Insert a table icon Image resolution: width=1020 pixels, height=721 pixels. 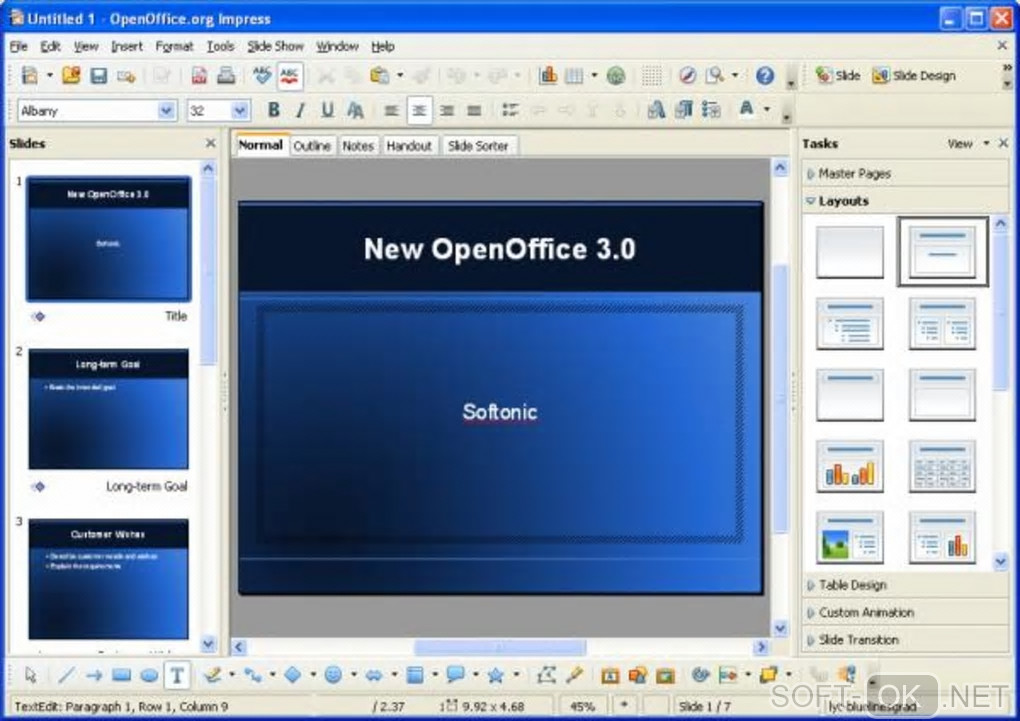574,75
